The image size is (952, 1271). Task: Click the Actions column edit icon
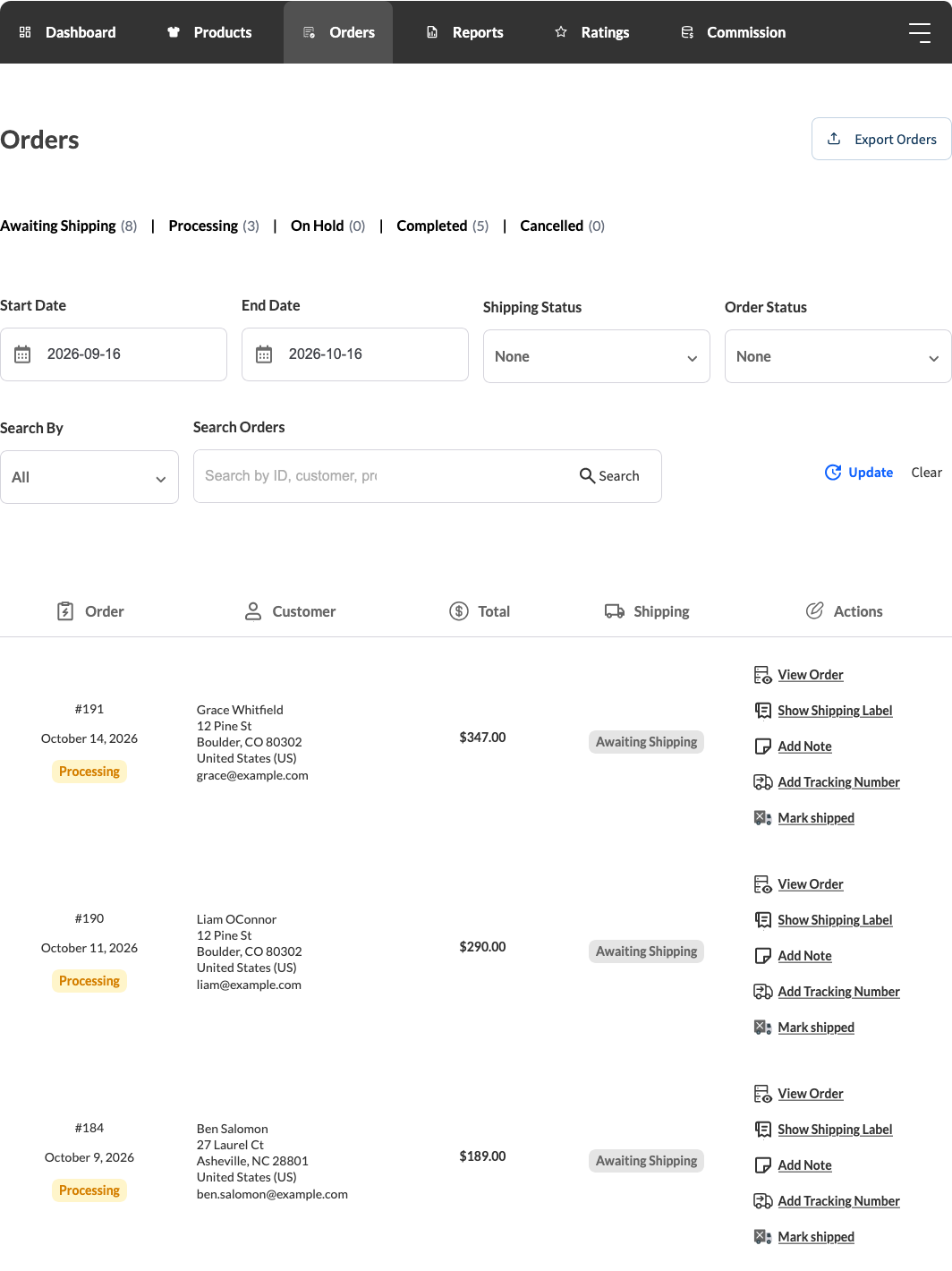click(x=814, y=610)
